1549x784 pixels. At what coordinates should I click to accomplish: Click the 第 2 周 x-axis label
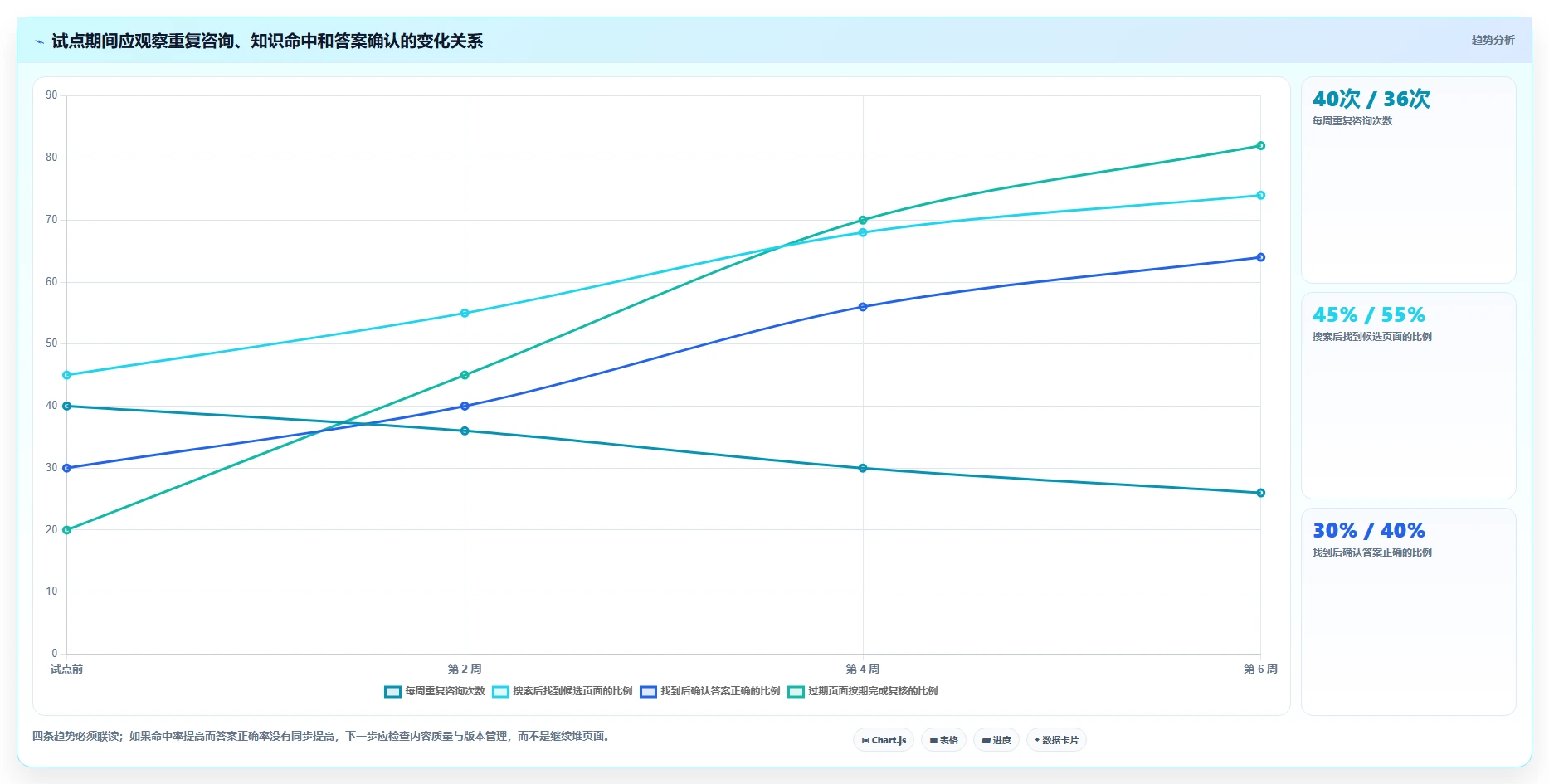(x=465, y=669)
